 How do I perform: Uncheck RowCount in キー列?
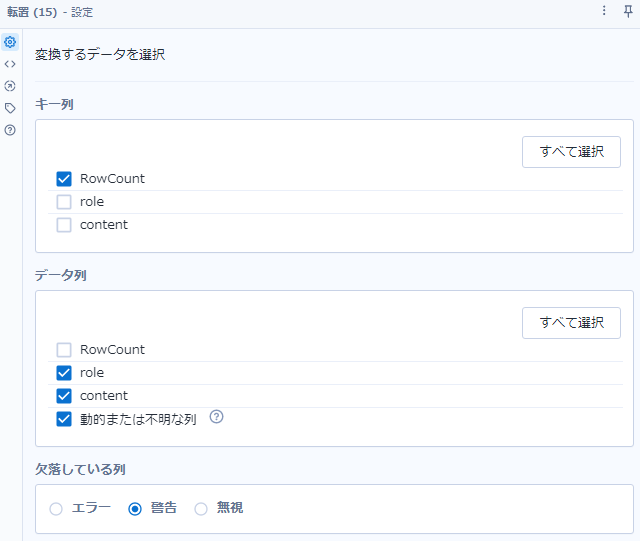click(x=64, y=179)
